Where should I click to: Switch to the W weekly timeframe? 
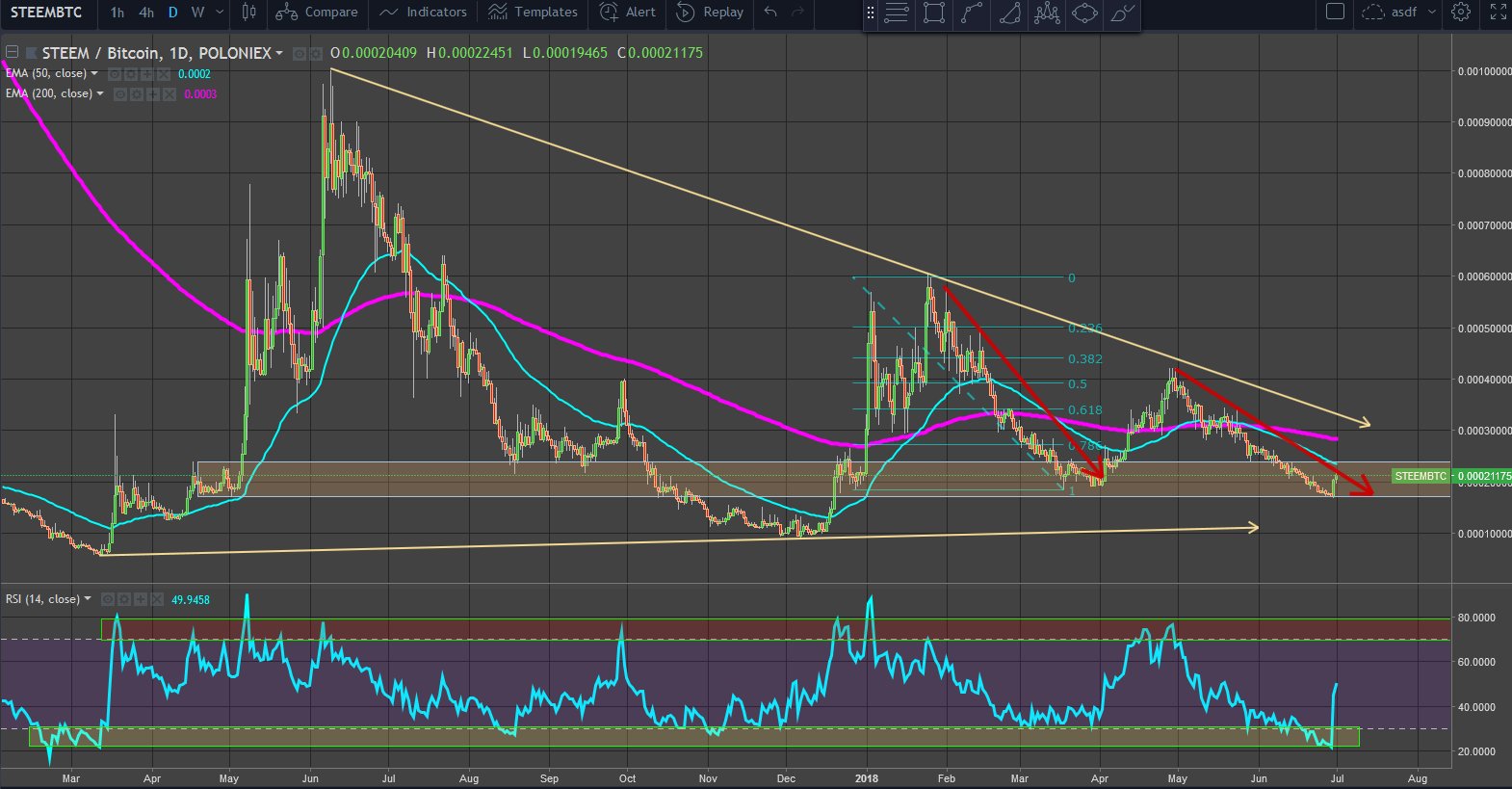(197, 13)
